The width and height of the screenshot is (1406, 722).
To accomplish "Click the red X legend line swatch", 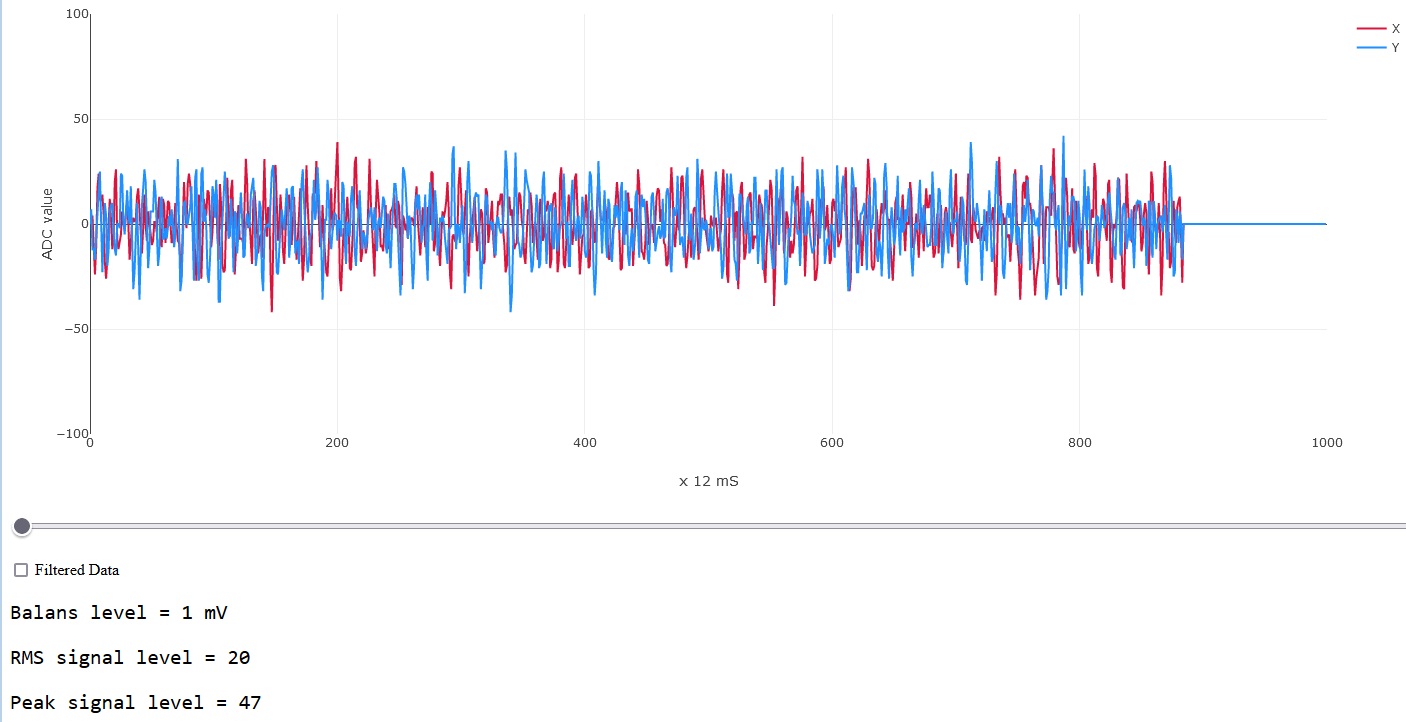I will (x=1371, y=29).
